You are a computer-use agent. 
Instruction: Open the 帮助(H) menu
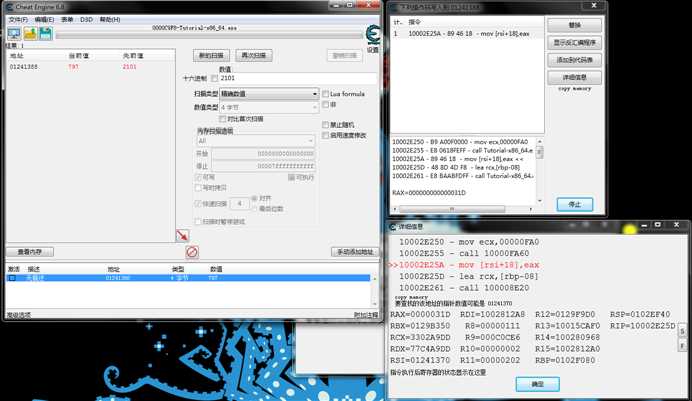[x=110, y=20]
